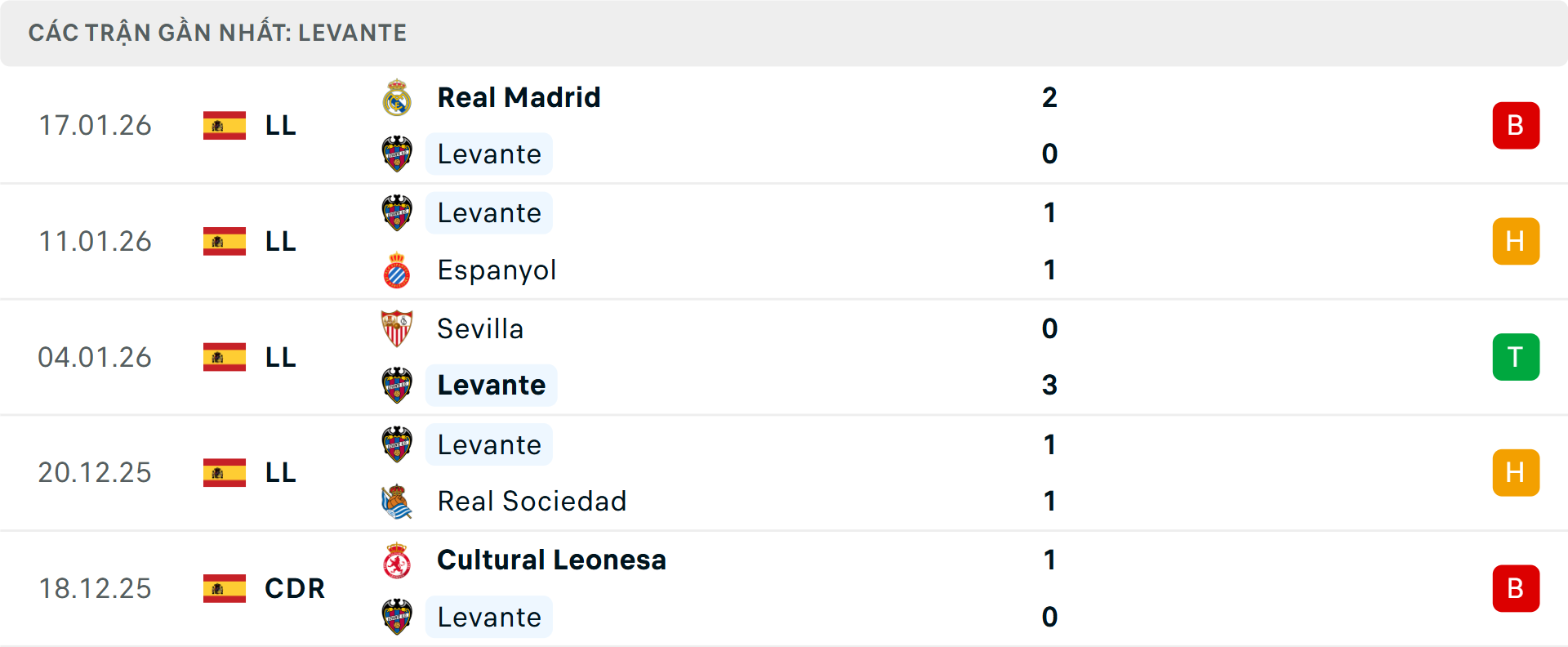This screenshot has height=647, width=1568.
Task: Click red B badge for Real Madrid match
Action: (1516, 126)
